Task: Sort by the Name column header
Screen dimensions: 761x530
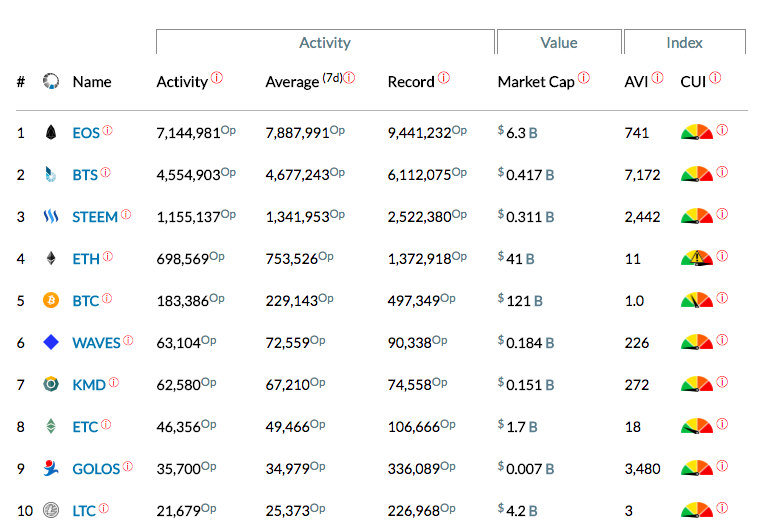Action: pyautogui.click(x=92, y=82)
